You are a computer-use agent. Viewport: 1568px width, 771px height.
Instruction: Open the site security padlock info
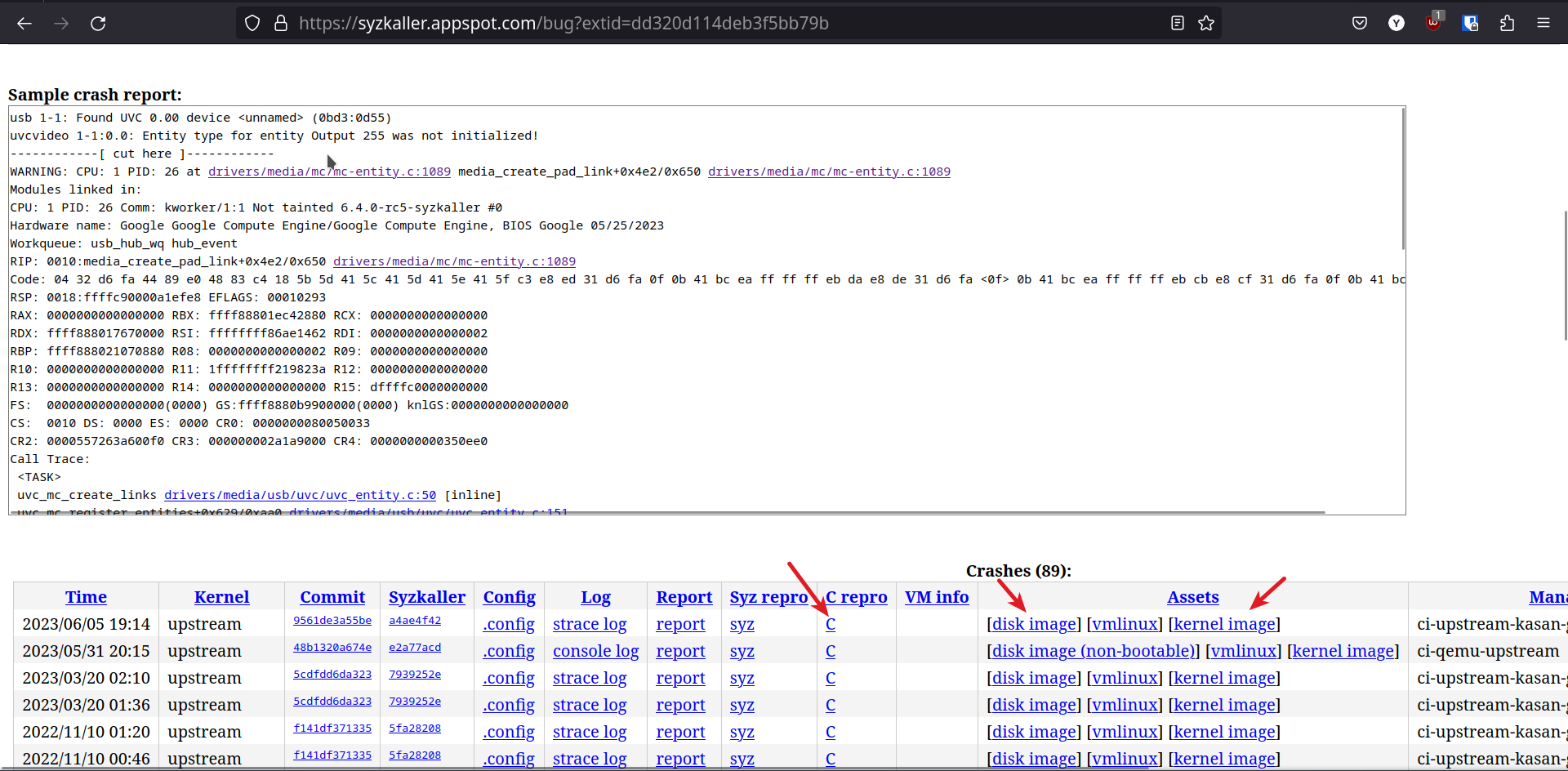(281, 23)
